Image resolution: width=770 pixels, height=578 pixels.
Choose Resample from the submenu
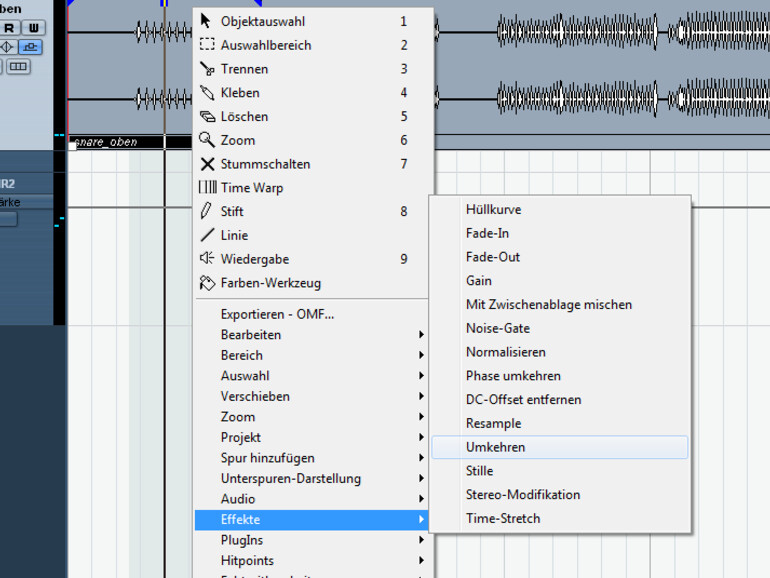pyautogui.click(x=560, y=423)
